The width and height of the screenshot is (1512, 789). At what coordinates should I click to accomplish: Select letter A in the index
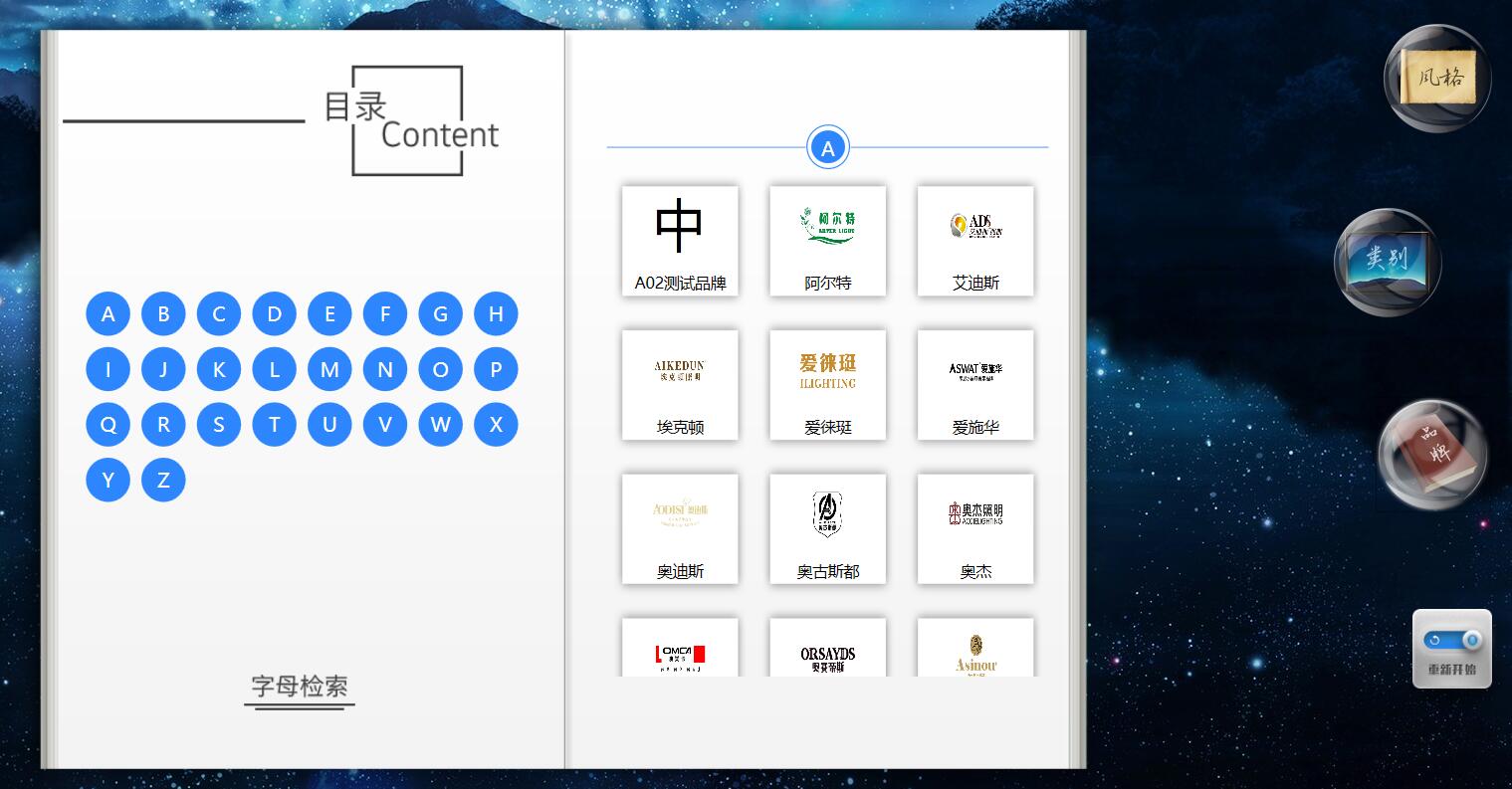(108, 314)
